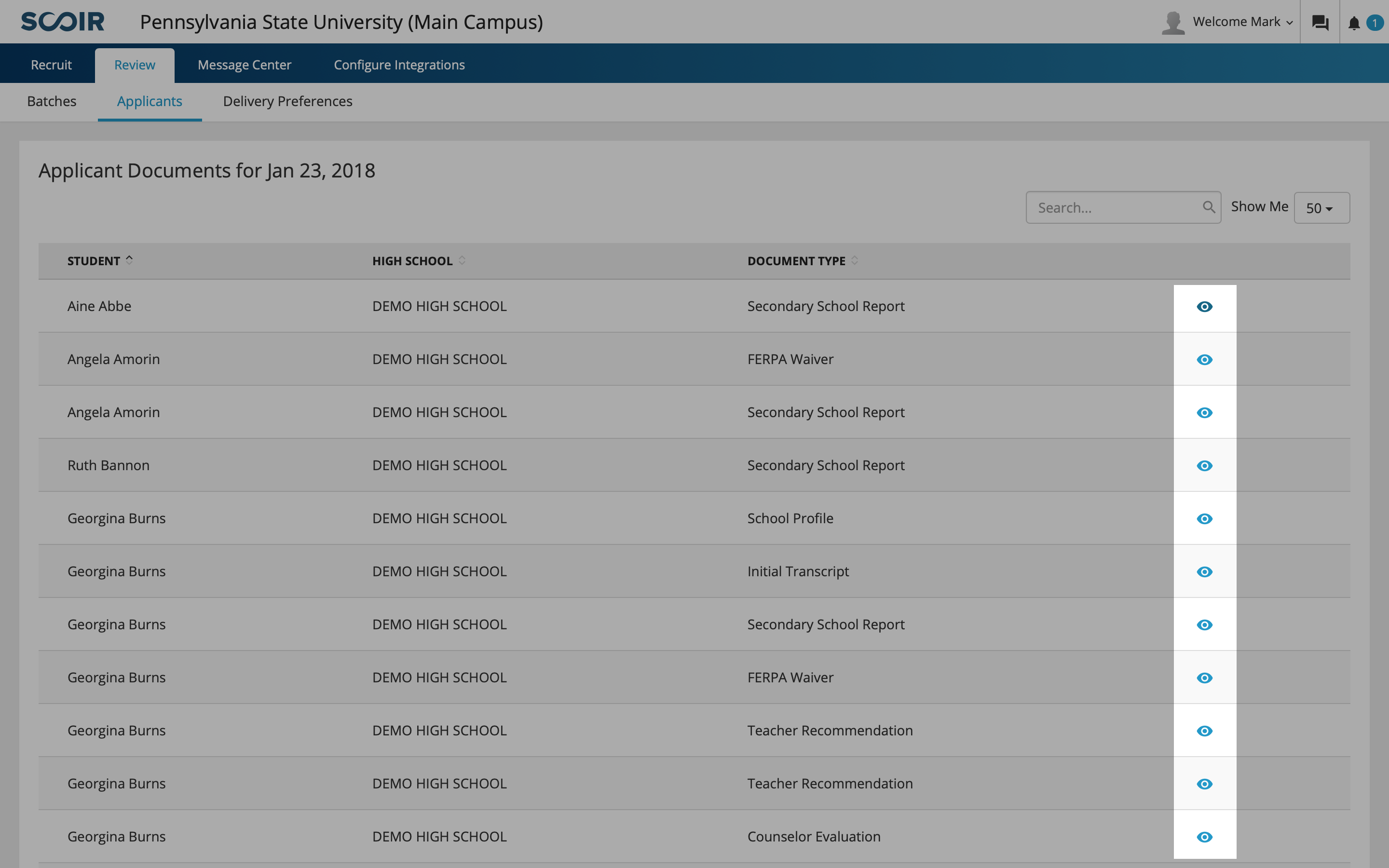Viewport: 1389px width, 868px height.
Task: Sort table by Document Type column
Action: pyautogui.click(x=803, y=260)
